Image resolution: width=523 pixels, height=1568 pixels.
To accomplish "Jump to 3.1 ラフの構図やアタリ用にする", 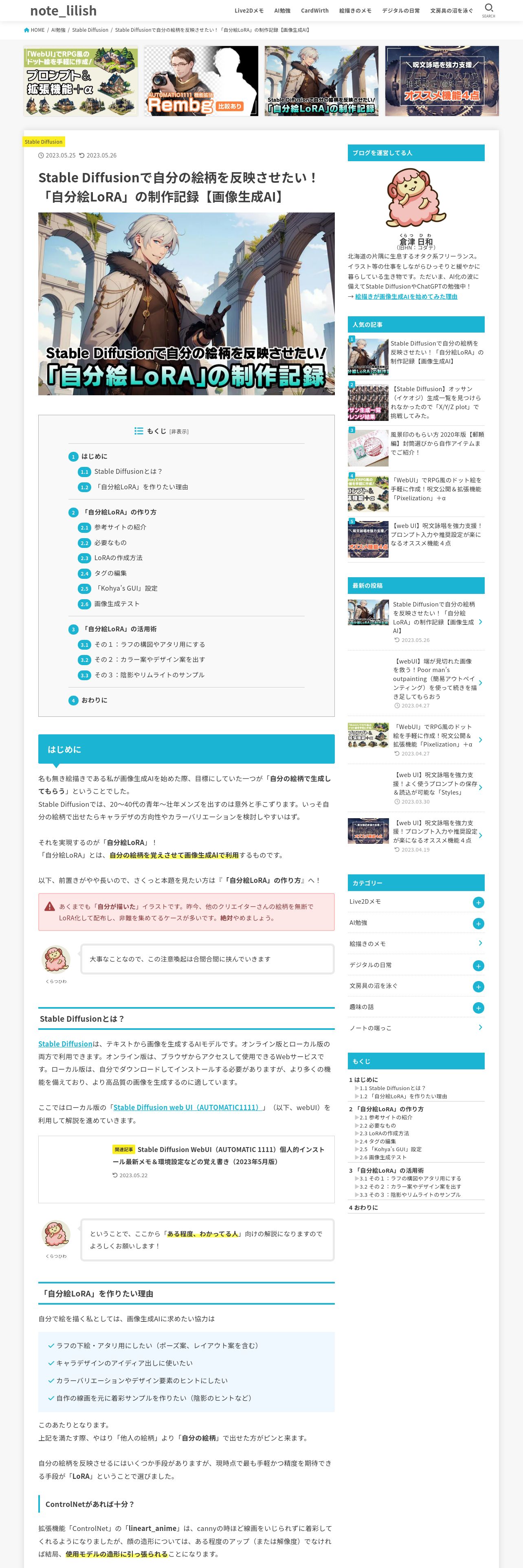I will 149,645.
